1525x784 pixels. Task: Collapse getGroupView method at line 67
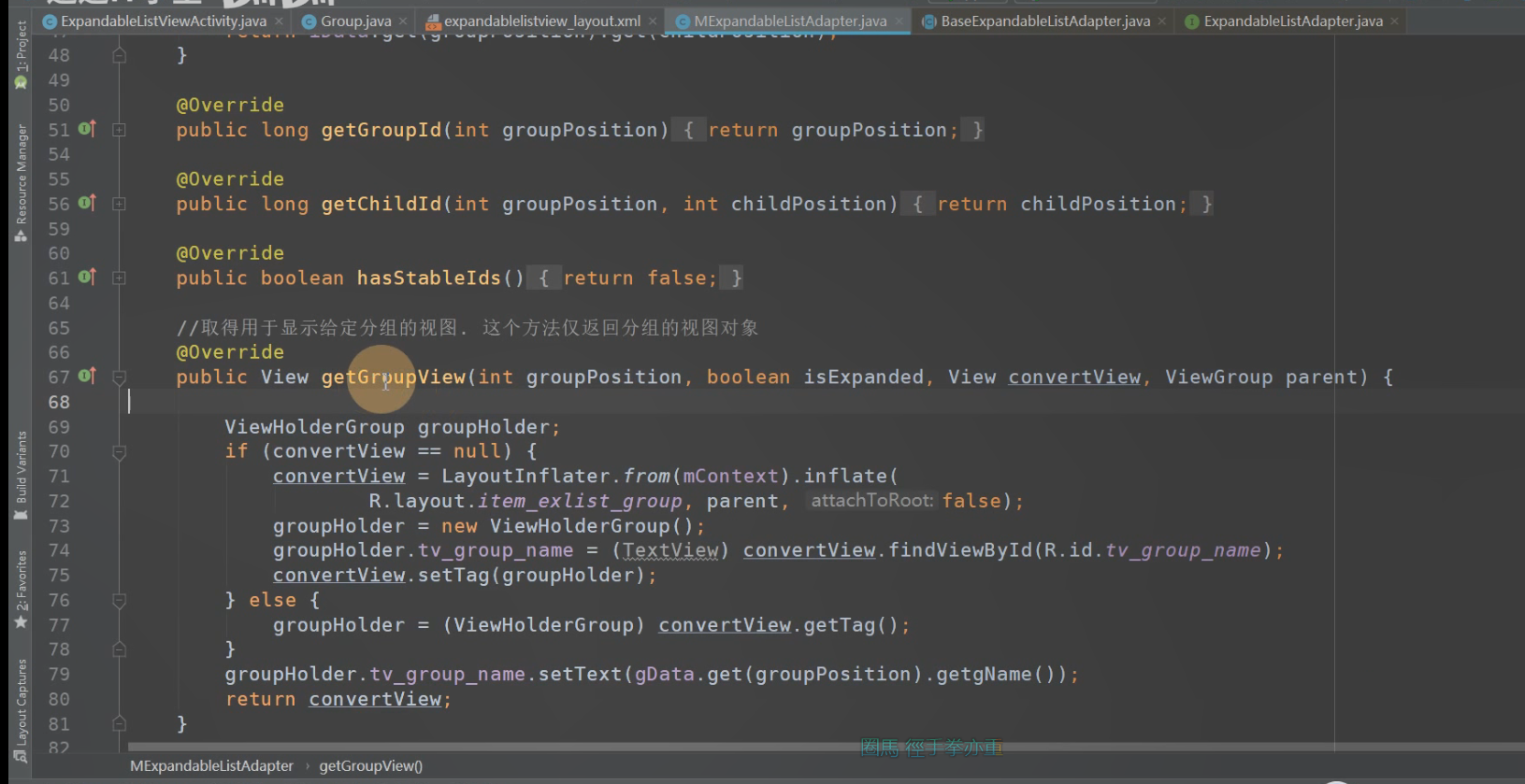pyautogui.click(x=120, y=378)
